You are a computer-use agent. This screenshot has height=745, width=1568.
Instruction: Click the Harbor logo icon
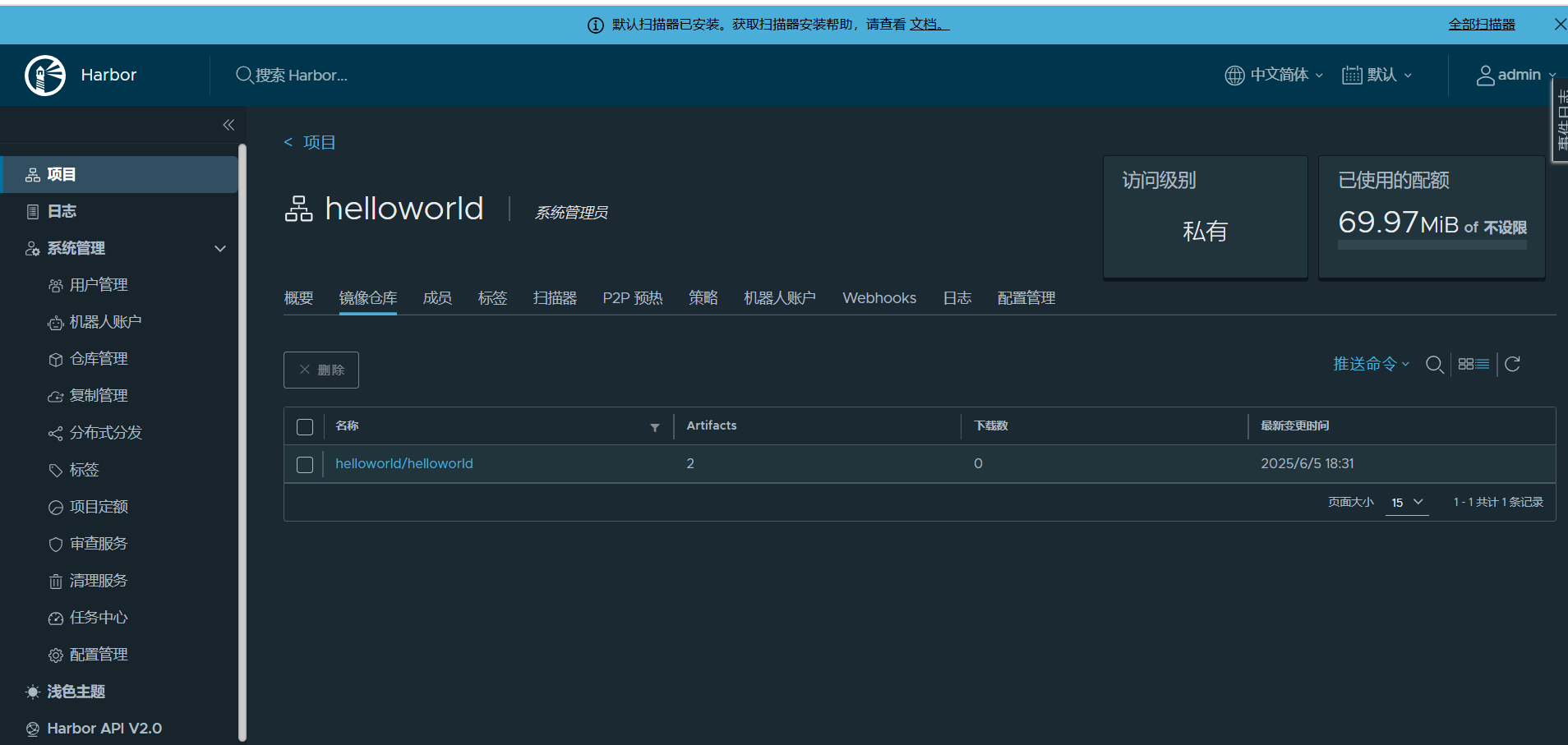pyautogui.click(x=45, y=76)
